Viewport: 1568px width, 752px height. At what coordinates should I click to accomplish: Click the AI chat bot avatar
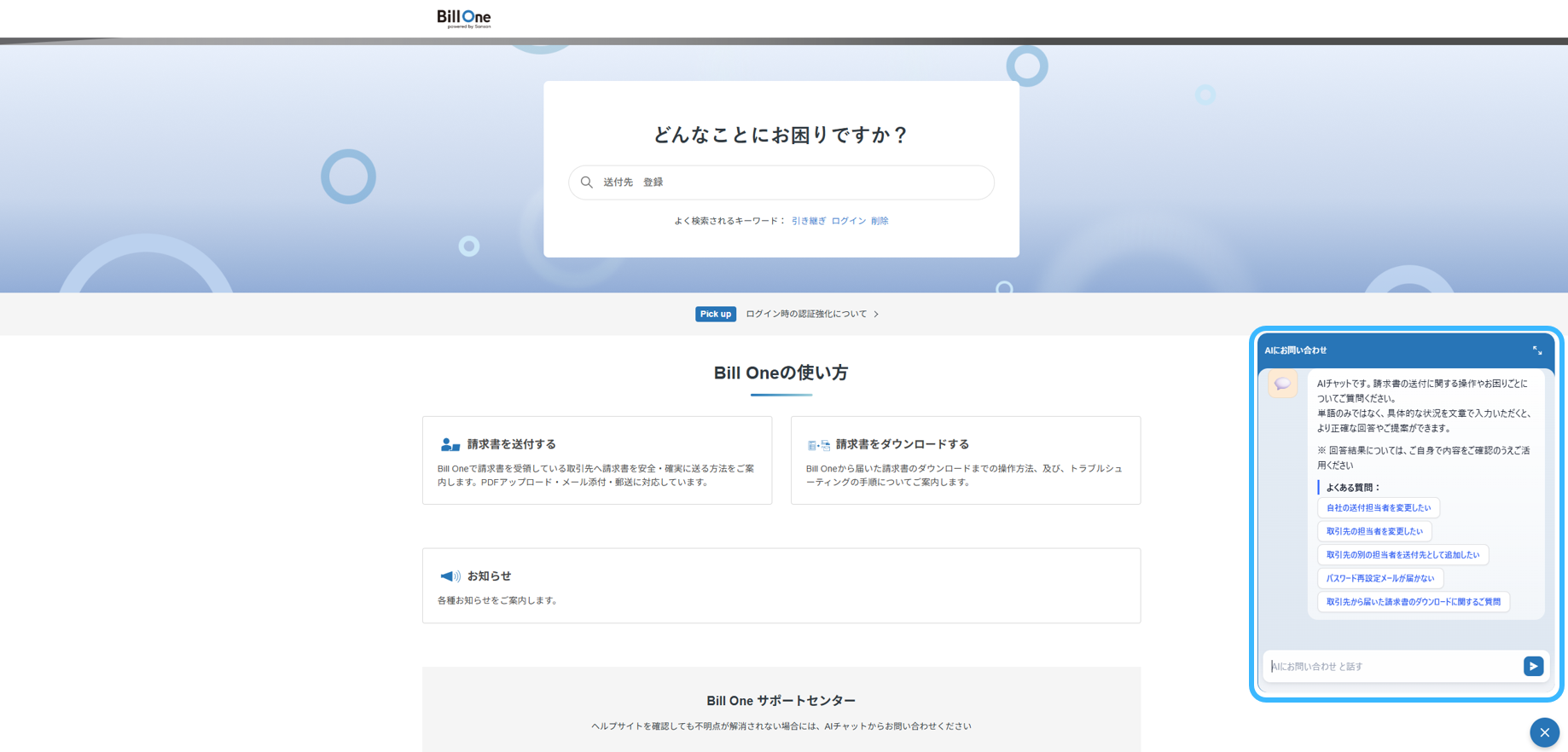(1282, 384)
